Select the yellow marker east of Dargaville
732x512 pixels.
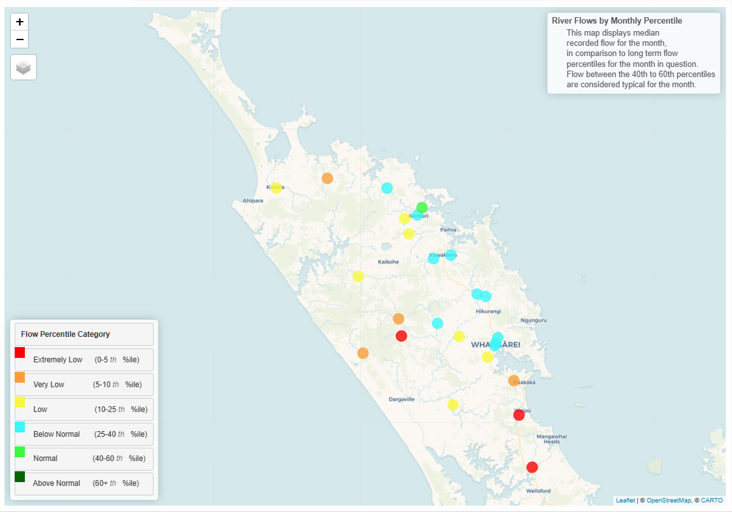(453, 405)
